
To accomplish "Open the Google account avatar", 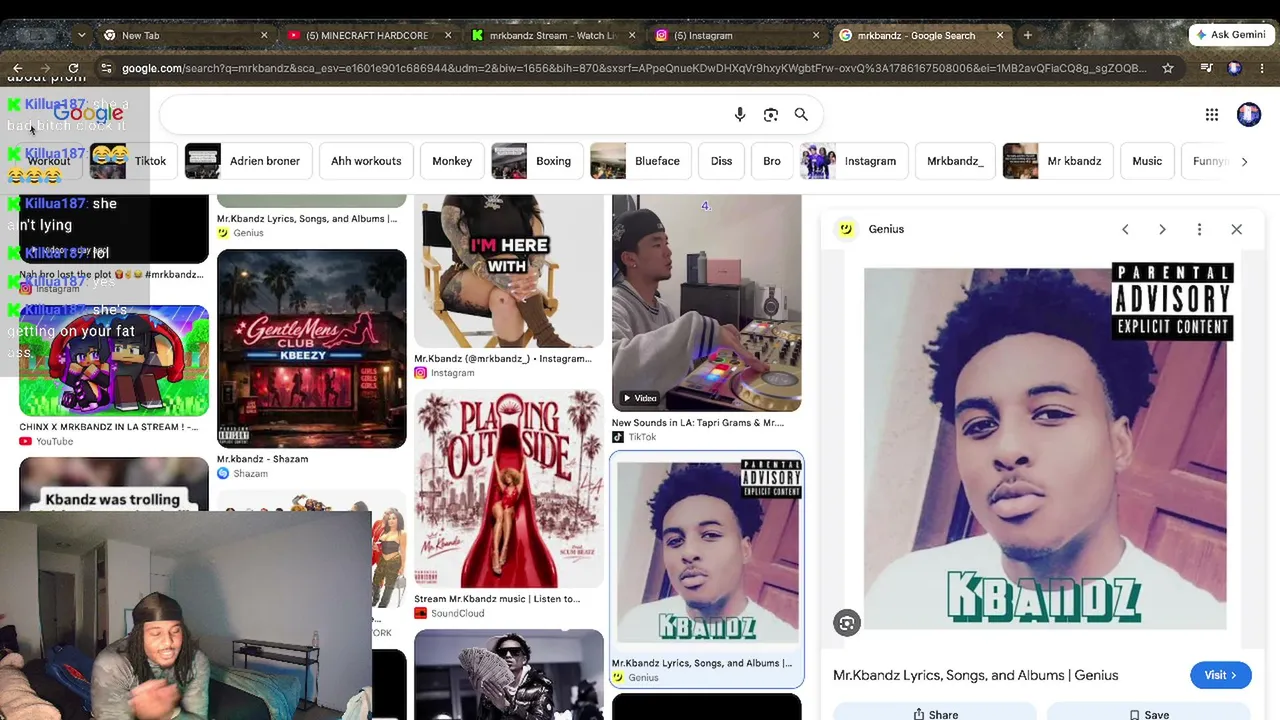I will pos(1249,115).
